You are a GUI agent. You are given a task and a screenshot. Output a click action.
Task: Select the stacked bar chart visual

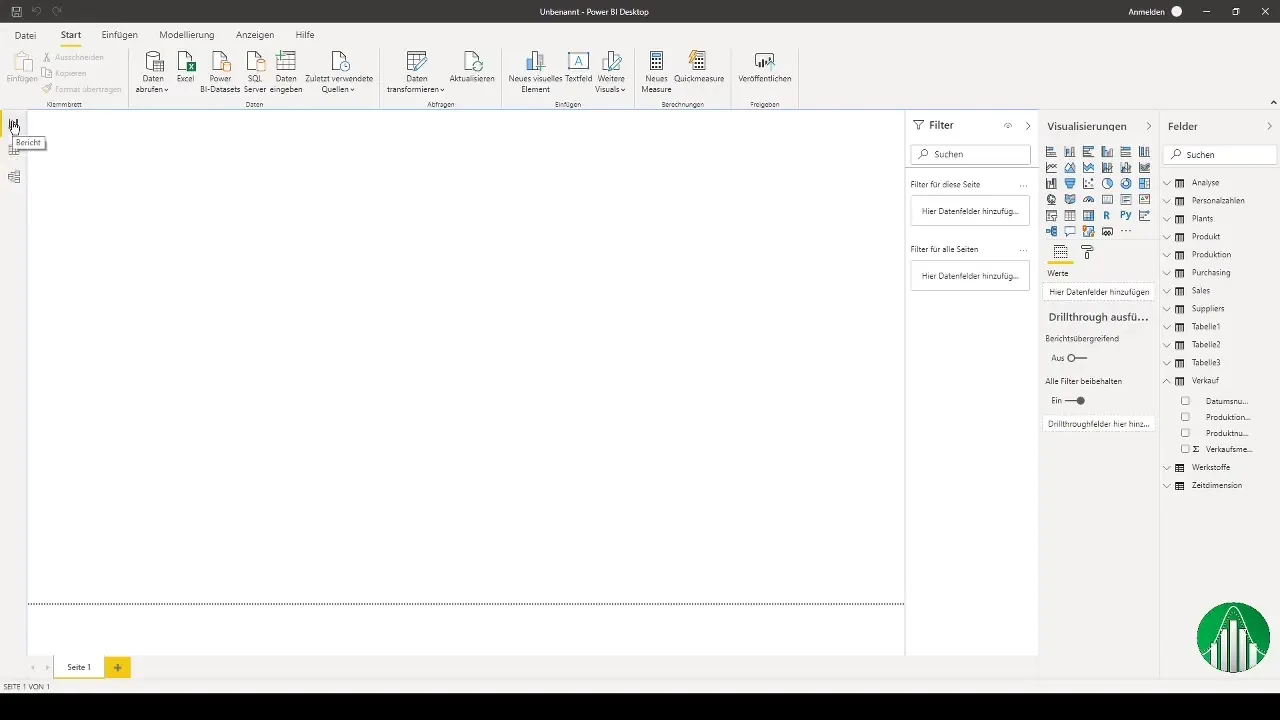click(x=1051, y=152)
